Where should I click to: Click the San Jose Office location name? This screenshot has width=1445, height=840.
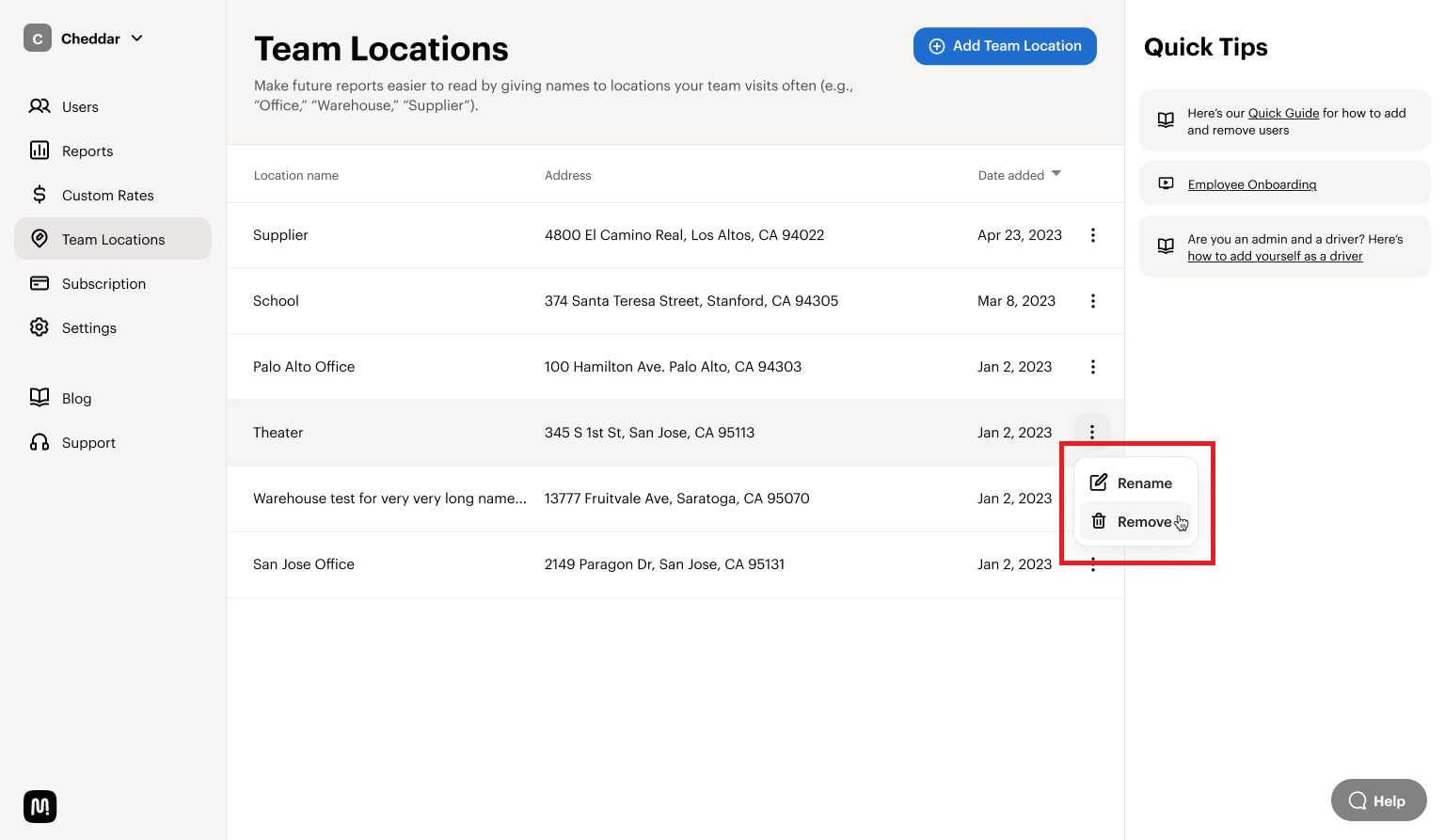[304, 564]
